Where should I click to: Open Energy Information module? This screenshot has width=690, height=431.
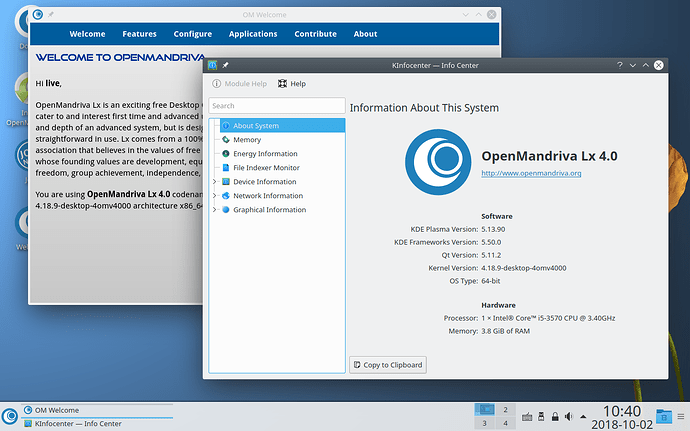tap(265, 154)
